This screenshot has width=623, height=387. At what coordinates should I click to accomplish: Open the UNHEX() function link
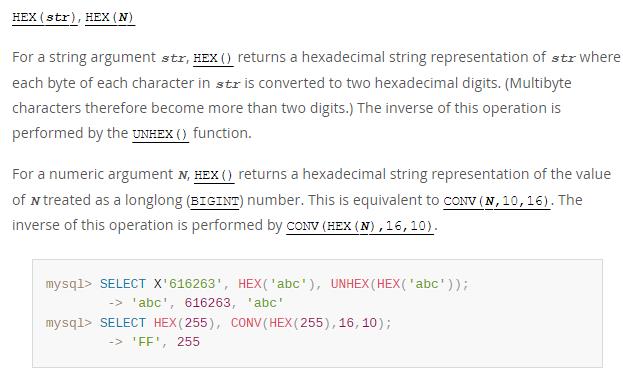pos(161,134)
